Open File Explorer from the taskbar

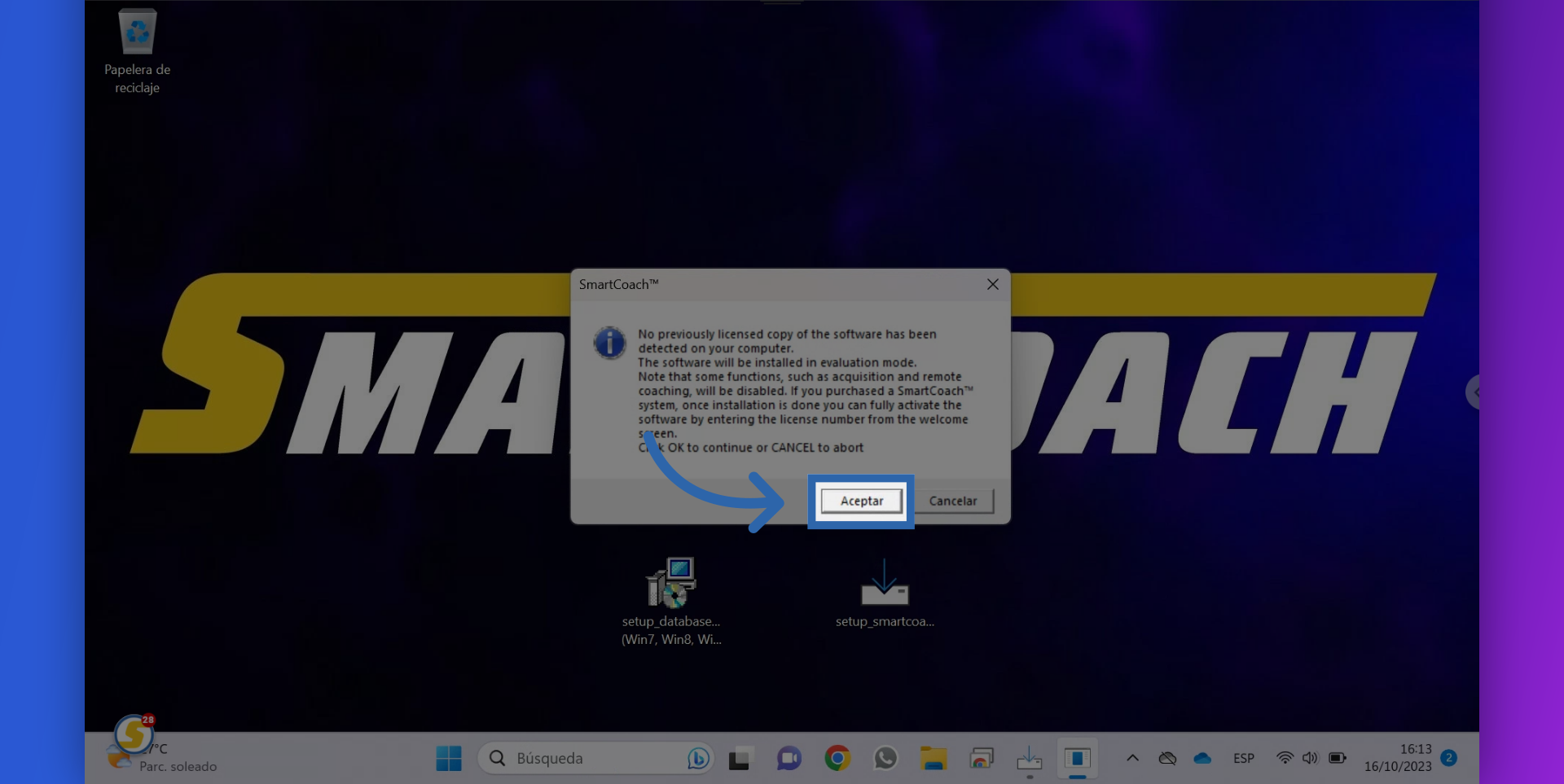(x=934, y=759)
